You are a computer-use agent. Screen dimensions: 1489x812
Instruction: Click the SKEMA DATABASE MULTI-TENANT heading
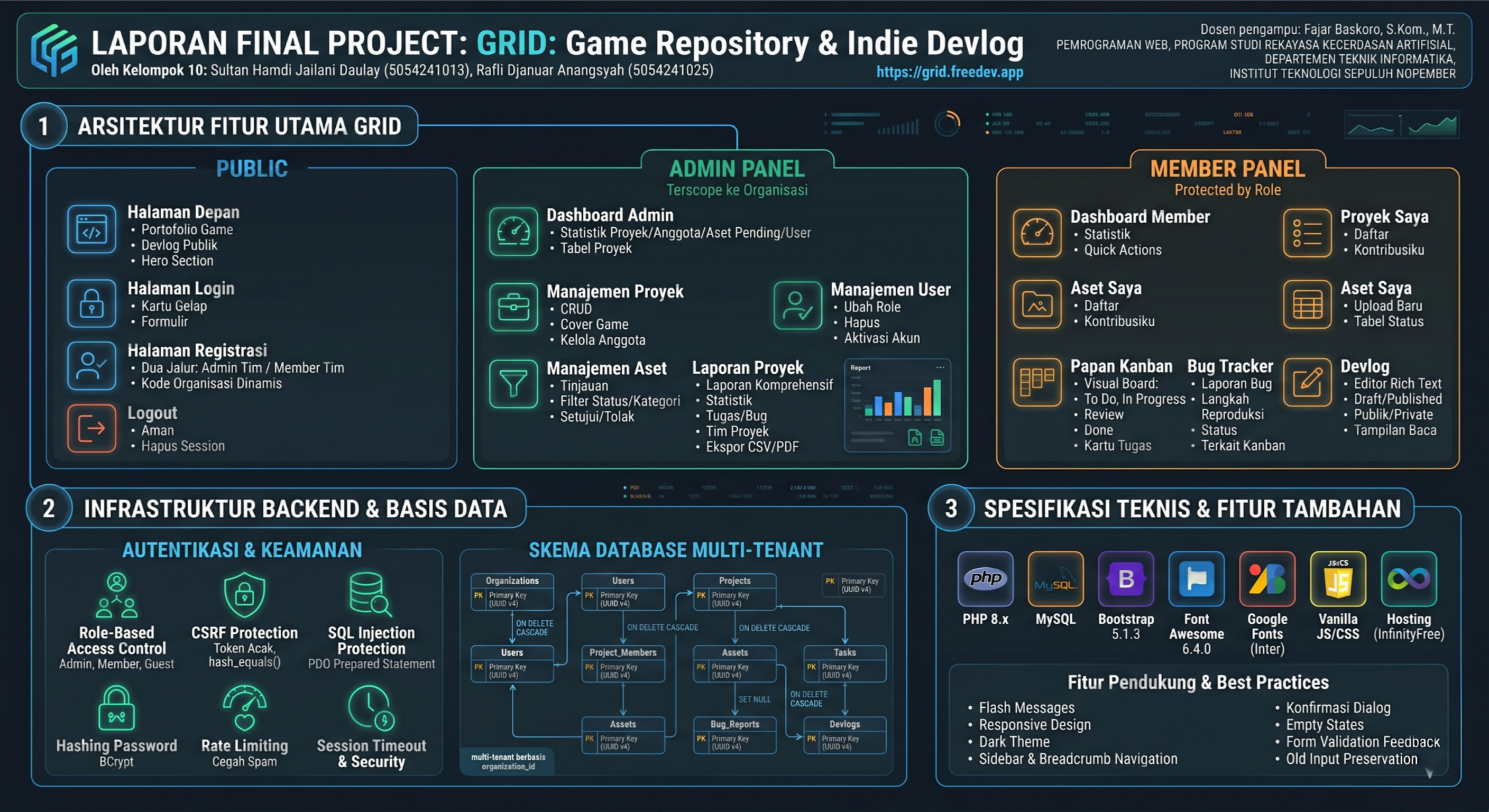[676, 550]
